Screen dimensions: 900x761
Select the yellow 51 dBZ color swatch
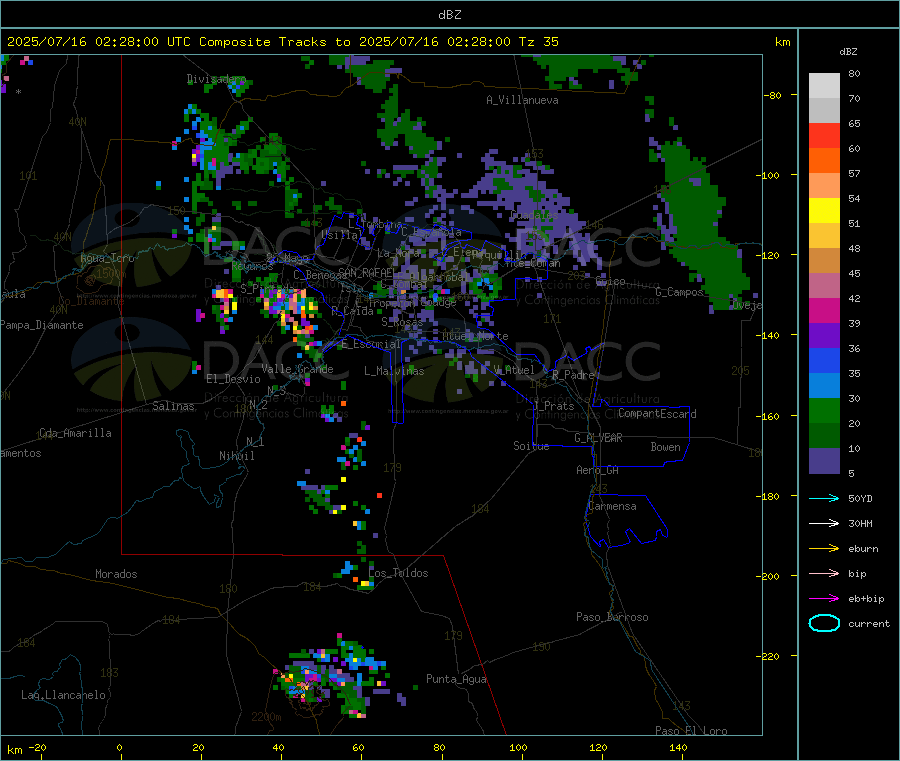pos(824,211)
